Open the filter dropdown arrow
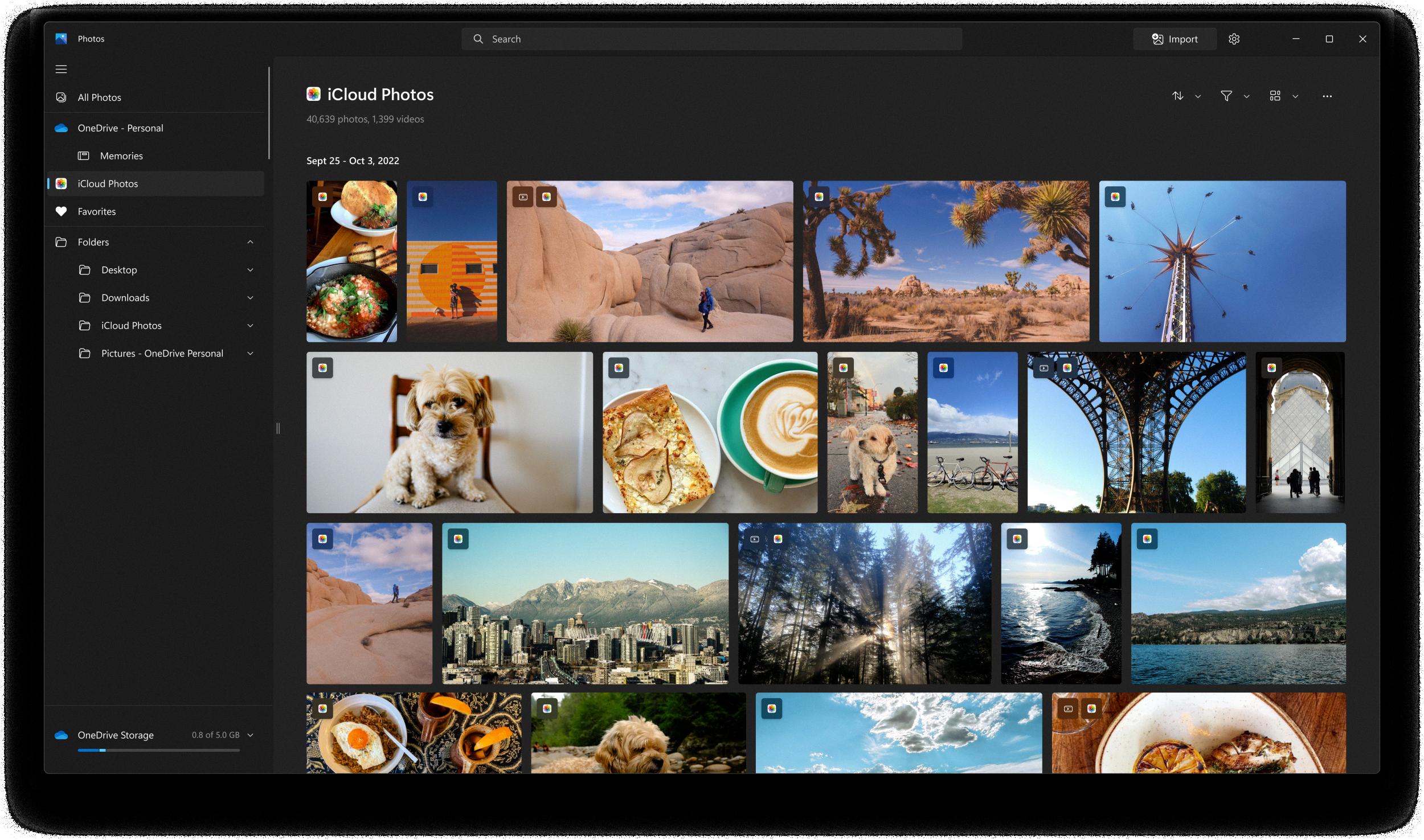The width and height of the screenshot is (1424, 840). click(x=1246, y=96)
